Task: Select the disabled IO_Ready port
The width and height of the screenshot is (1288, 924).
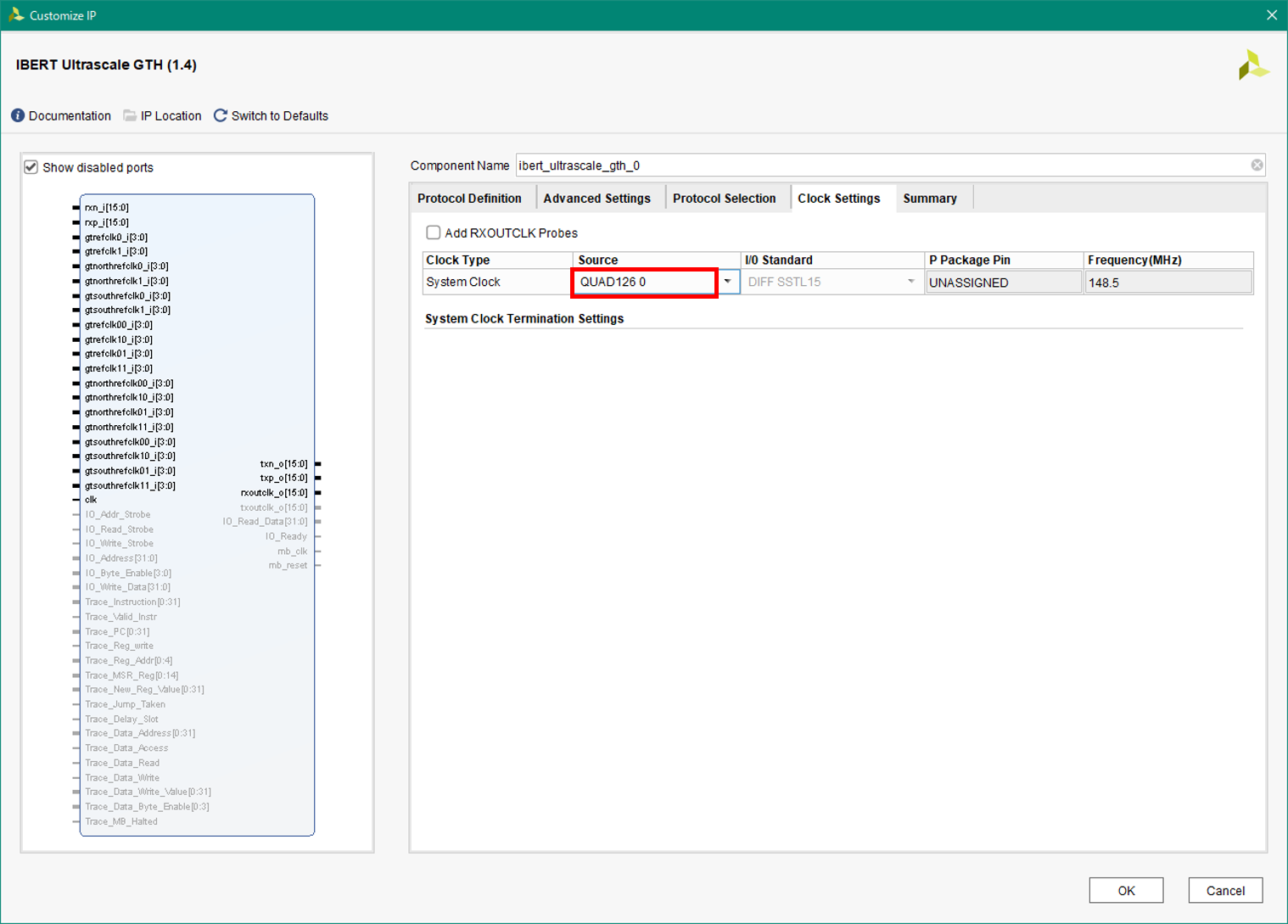Action: (286, 536)
